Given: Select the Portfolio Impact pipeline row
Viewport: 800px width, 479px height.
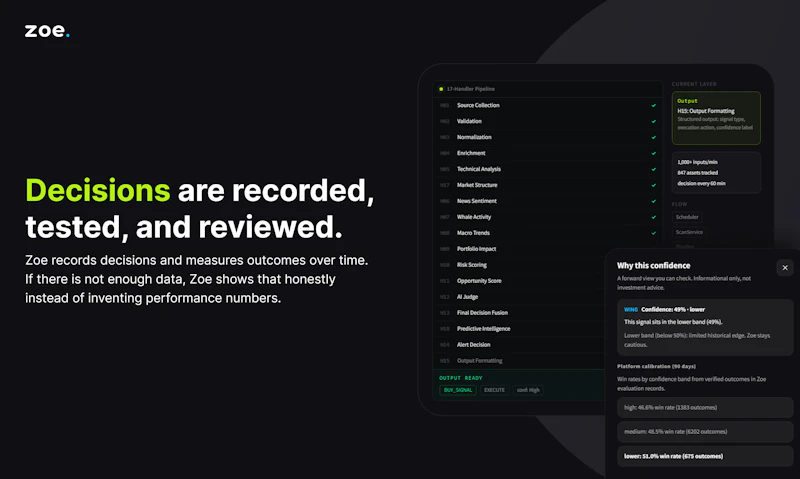Looking at the screenshot, I should click(x=519, y=248).
